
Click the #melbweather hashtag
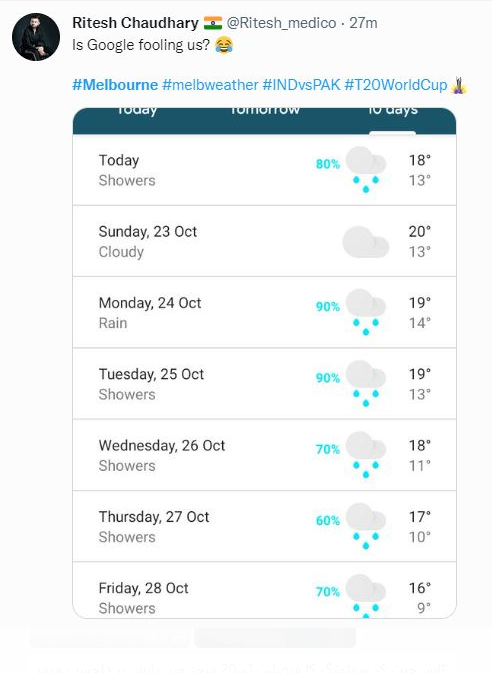coord(210,85)
